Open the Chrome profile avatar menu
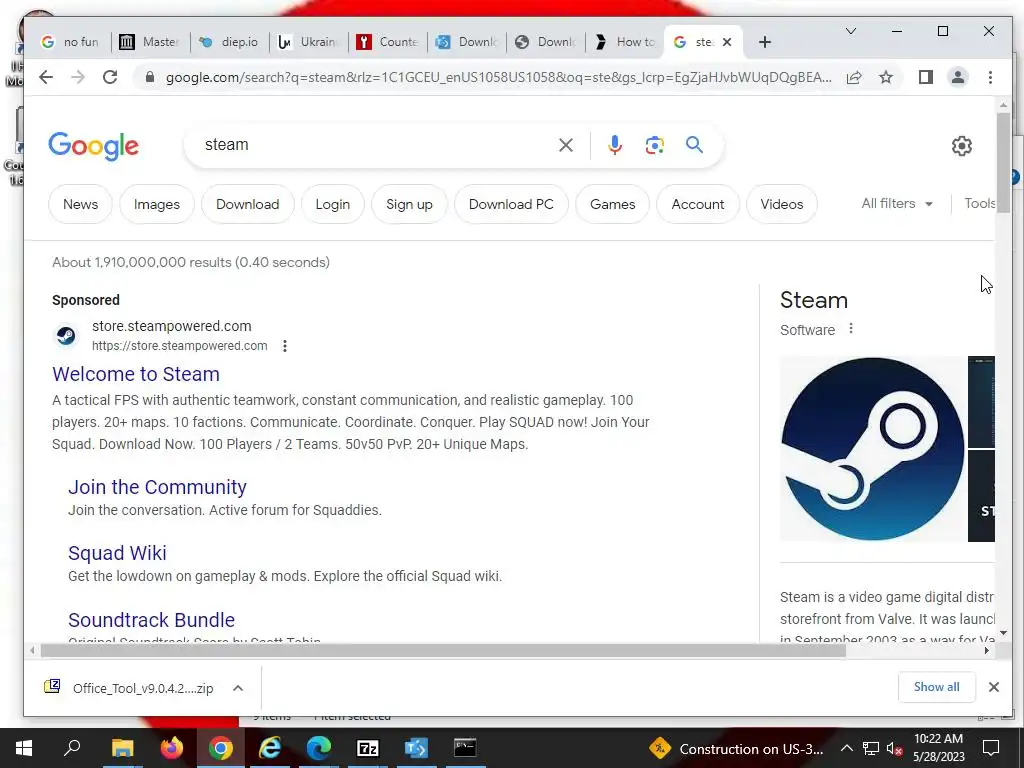Screen dimensions: 1024x768 point(958,77)
